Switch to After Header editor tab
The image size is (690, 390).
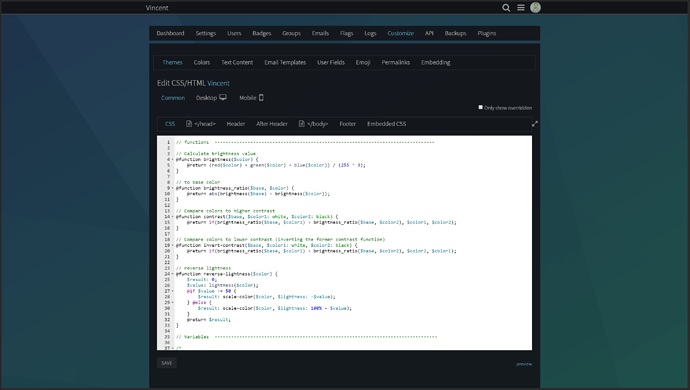pyautogui.click(x=272, y=124)
